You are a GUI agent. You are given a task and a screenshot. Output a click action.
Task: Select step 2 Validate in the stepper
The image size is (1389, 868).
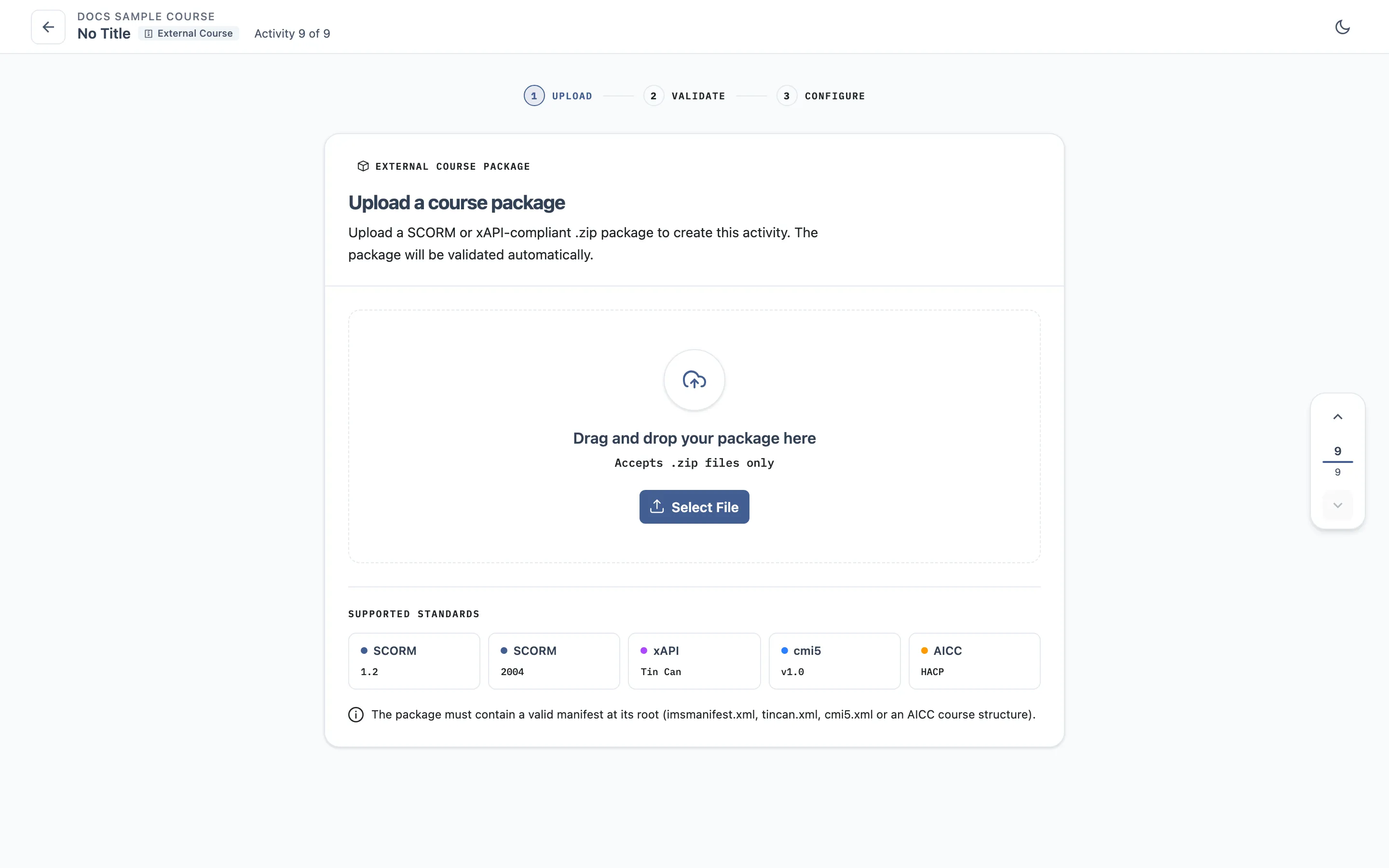[x=684, y=96]
